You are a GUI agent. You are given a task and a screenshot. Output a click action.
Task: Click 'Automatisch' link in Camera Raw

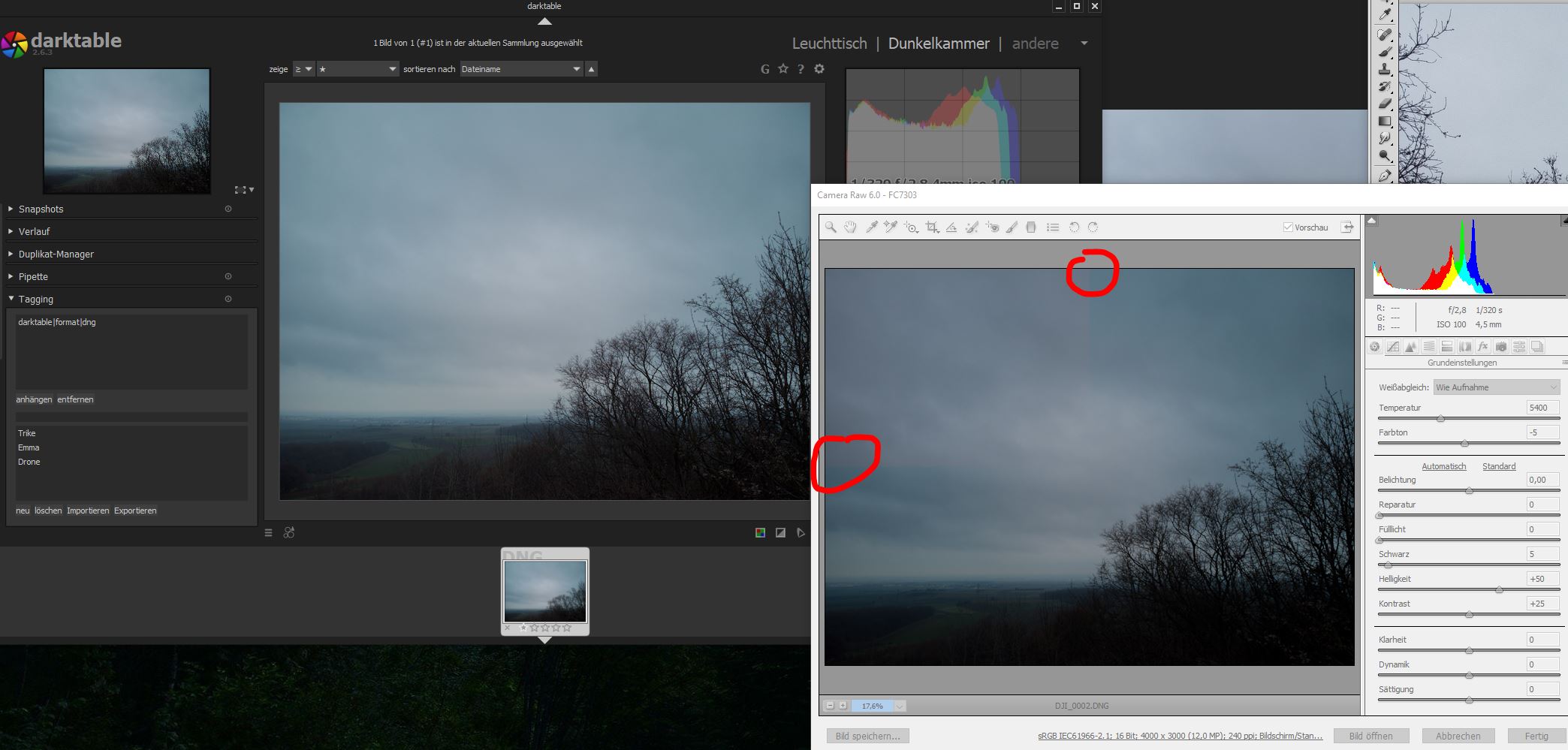pos(1443,466)
